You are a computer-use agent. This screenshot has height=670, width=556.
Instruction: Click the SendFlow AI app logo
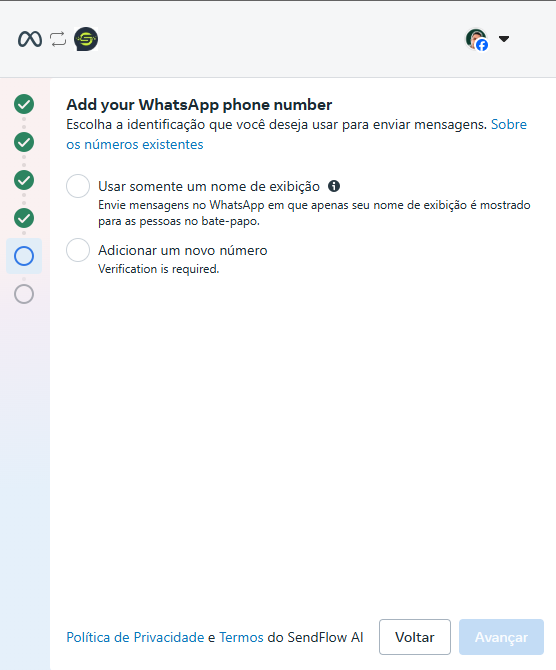tap(86, 39)
